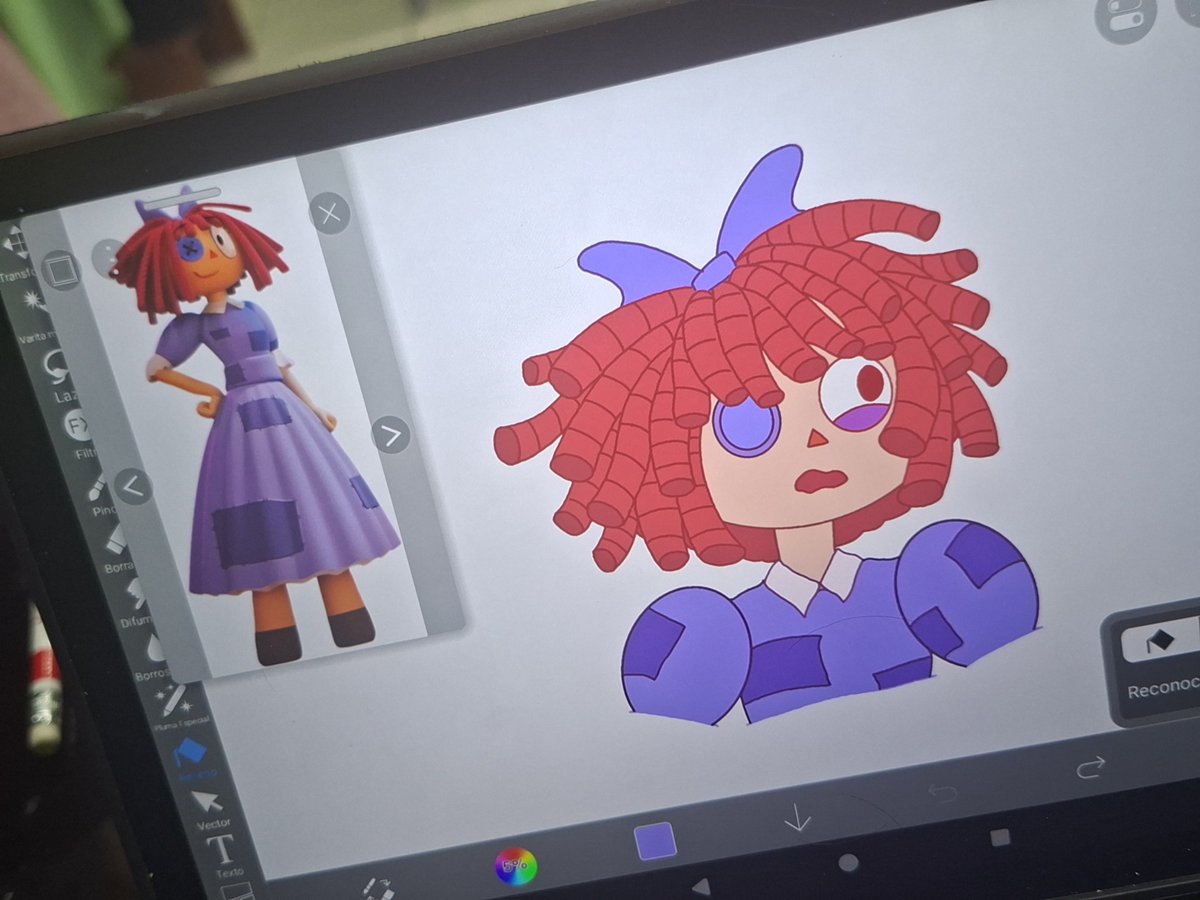
Task: Tap the square frame icon in reference window
Action: [61, 270]
